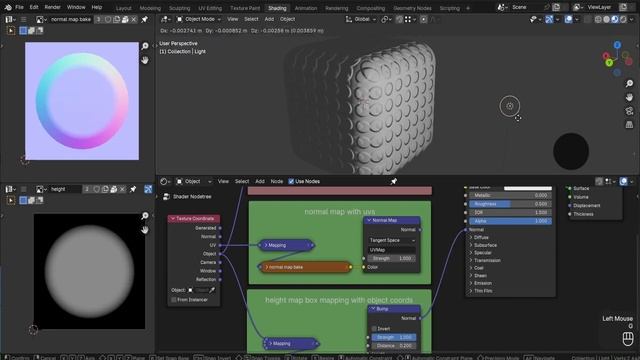Click Bump node Distance field
This screenshot has width=640, height=360.
pyautogui.click(x=393, y=346)
